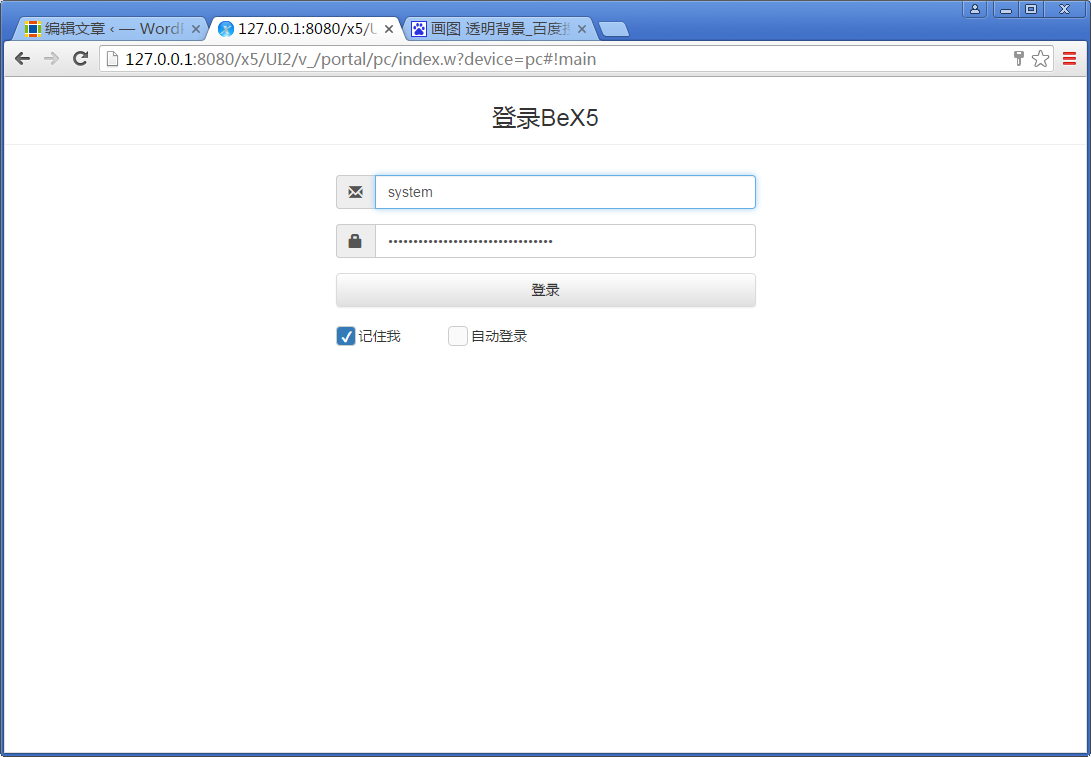This screenshot has width=1091, height=757.
Task: Open the Chrome user profile button
Action: tap(974, 9)
